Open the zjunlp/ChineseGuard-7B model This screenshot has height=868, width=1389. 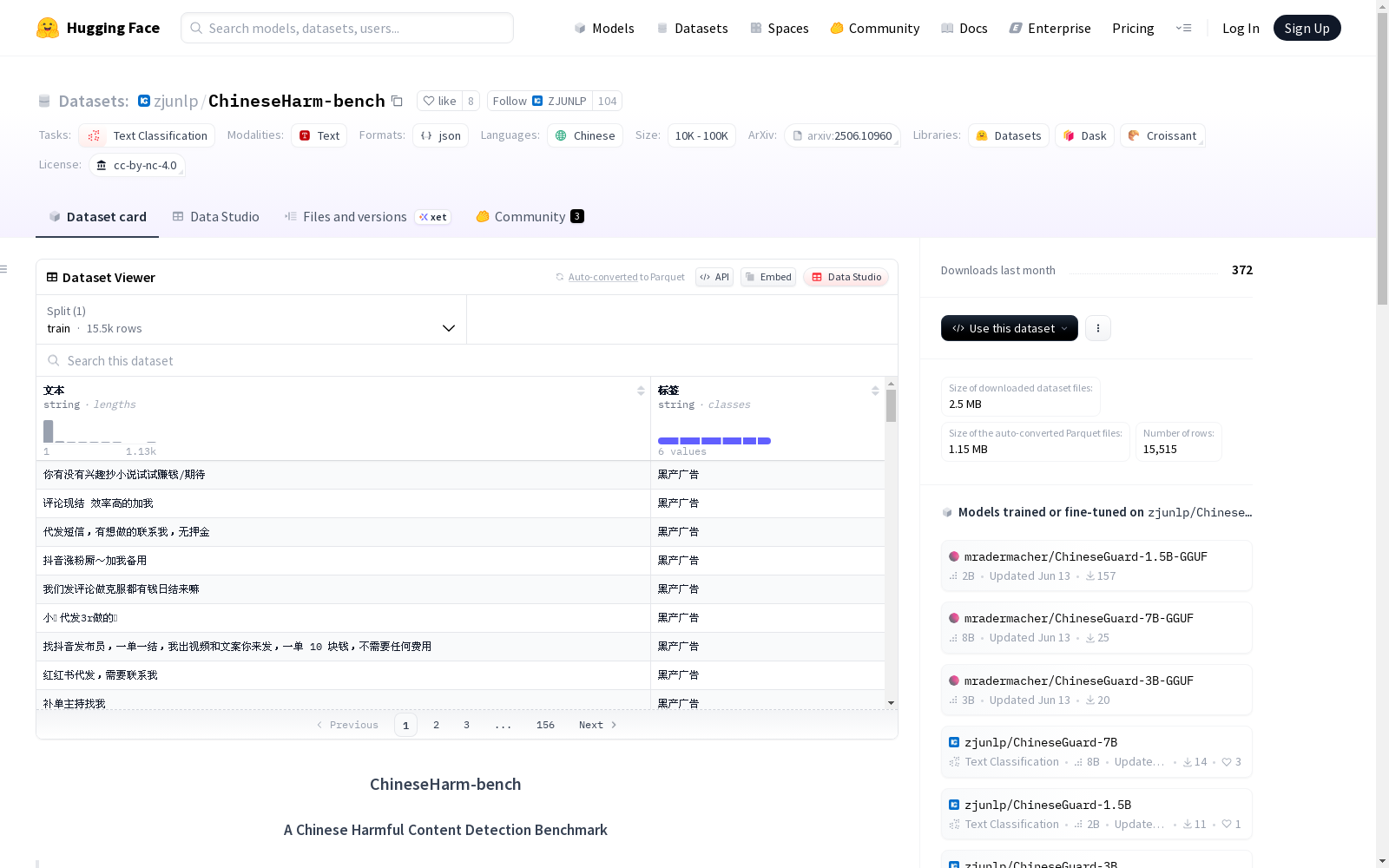pyautogui.click(x=1096, y=752)
